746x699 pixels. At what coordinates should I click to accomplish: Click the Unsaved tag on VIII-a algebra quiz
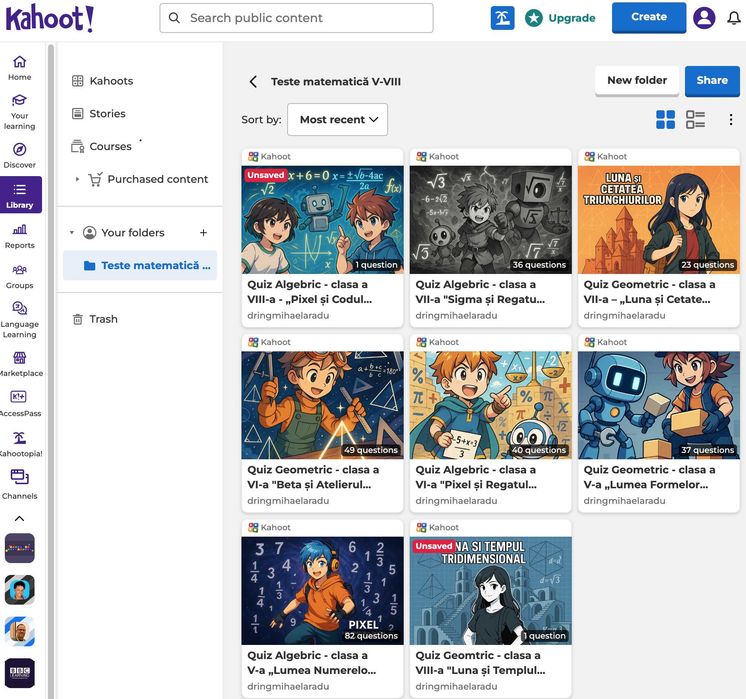click(x=265, y=175)
